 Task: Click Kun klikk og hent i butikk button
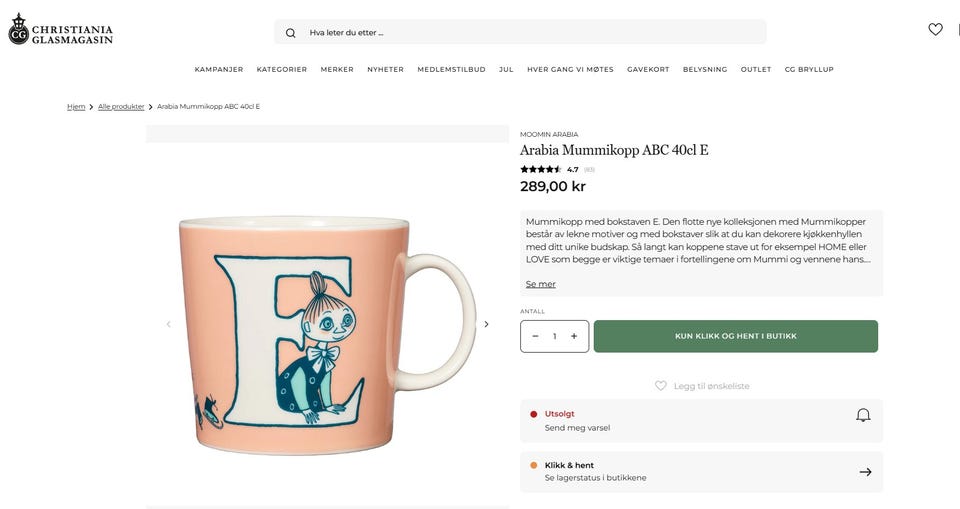[x=735, y=336]
